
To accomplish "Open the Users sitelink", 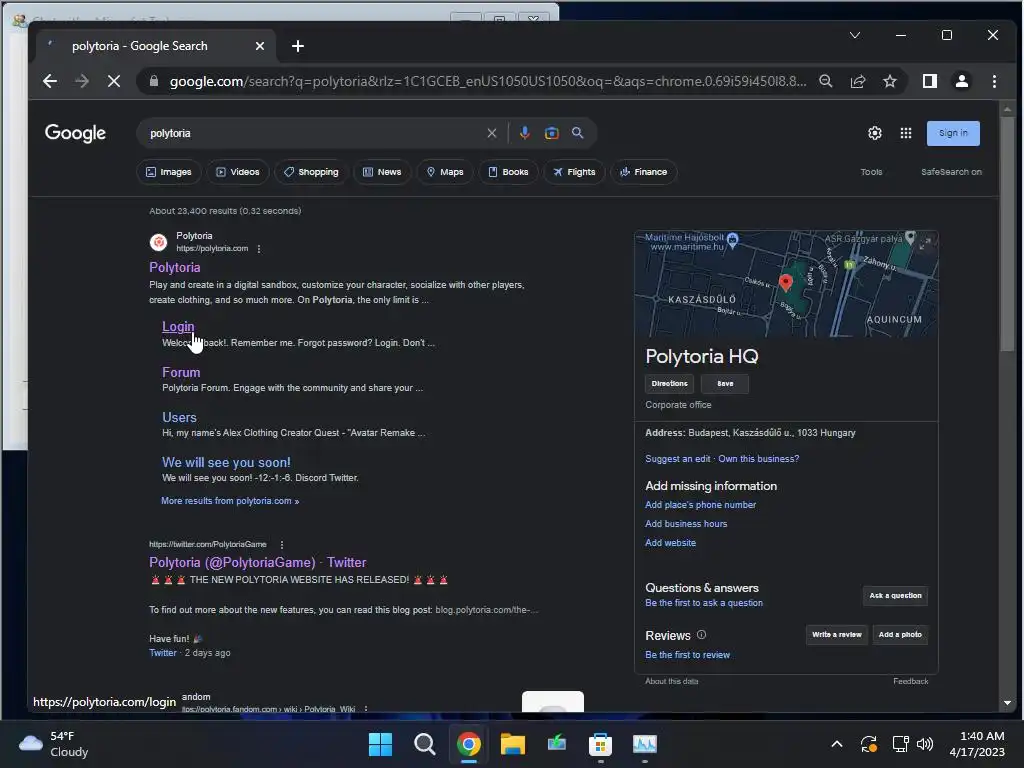I will click(x=179, y=417).
